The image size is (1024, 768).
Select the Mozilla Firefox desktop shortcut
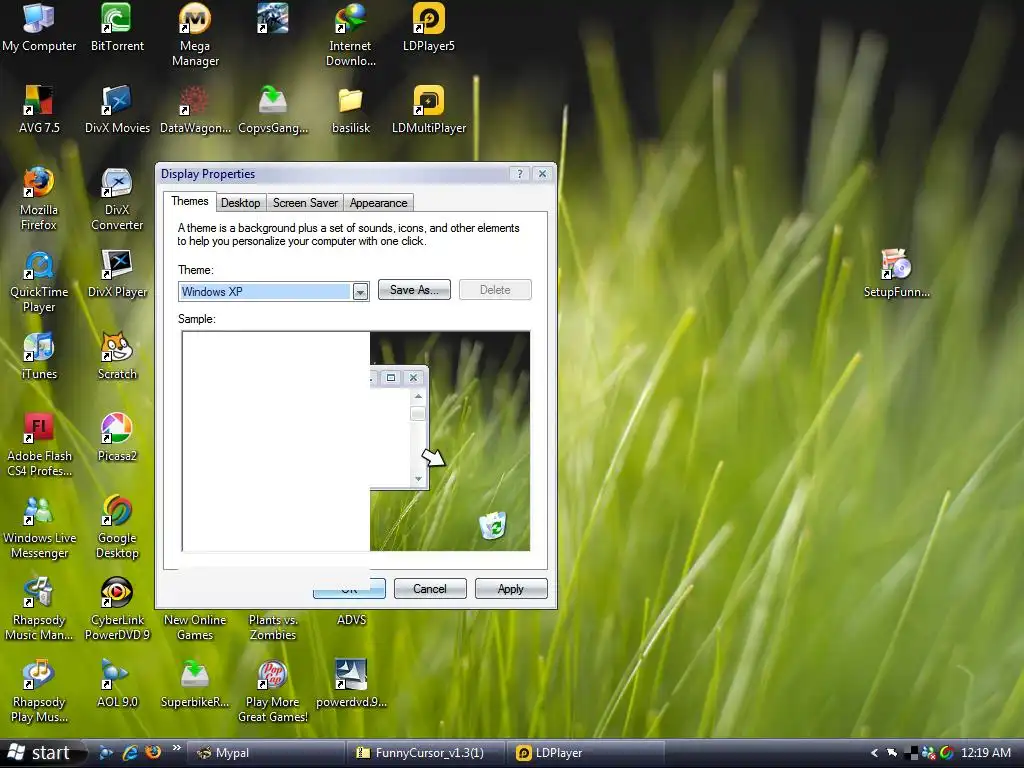click(39, 199)
